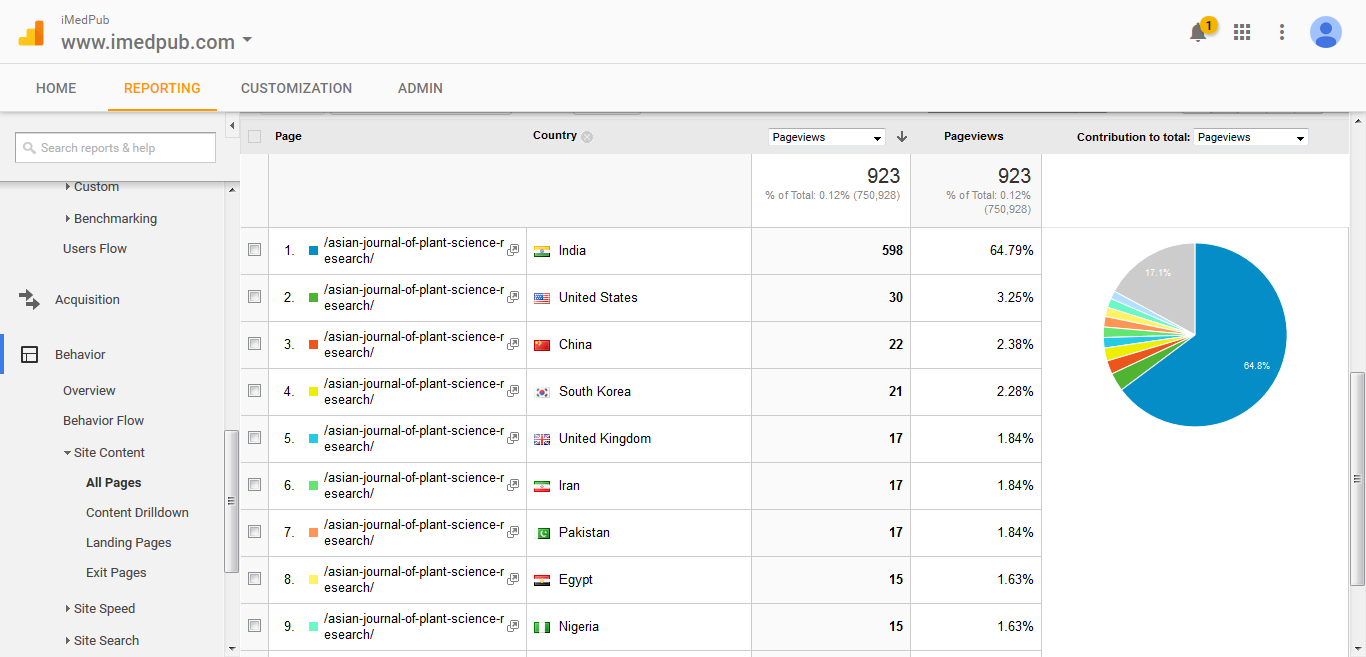Go to the HOME tab
This screenshot has width=1366, height=657.
(x=56, y=88)
